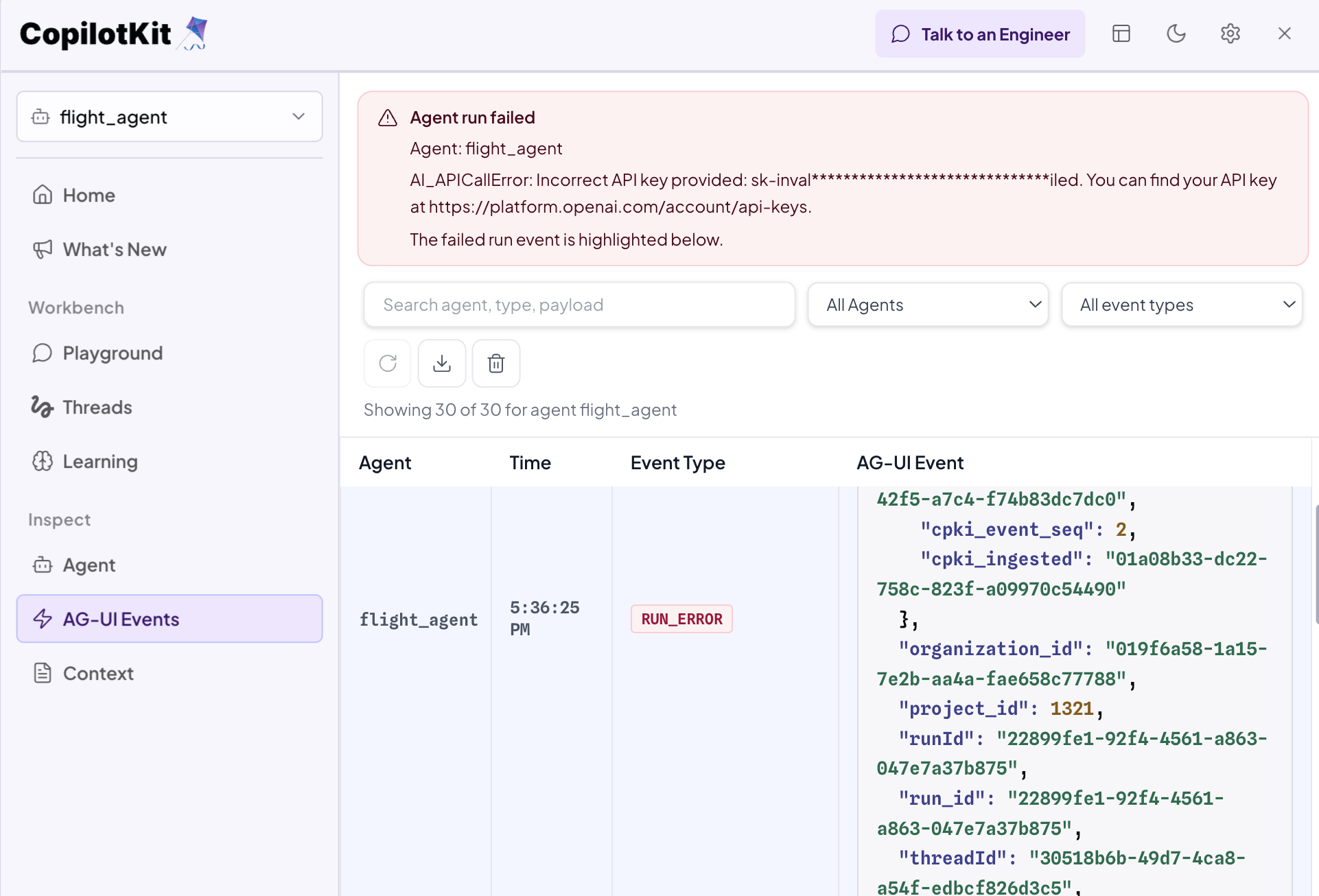This screenshot has height=896, width=1319.
Task: Click Talk to an Engineer button
Action: click(x=980, y=34)
